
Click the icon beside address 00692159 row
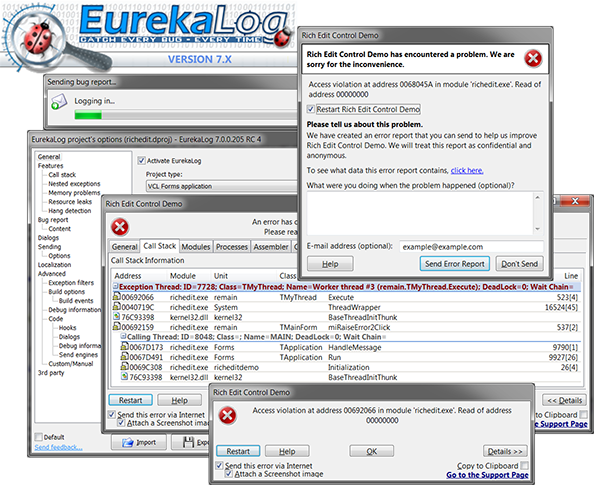tap(117, 327)
